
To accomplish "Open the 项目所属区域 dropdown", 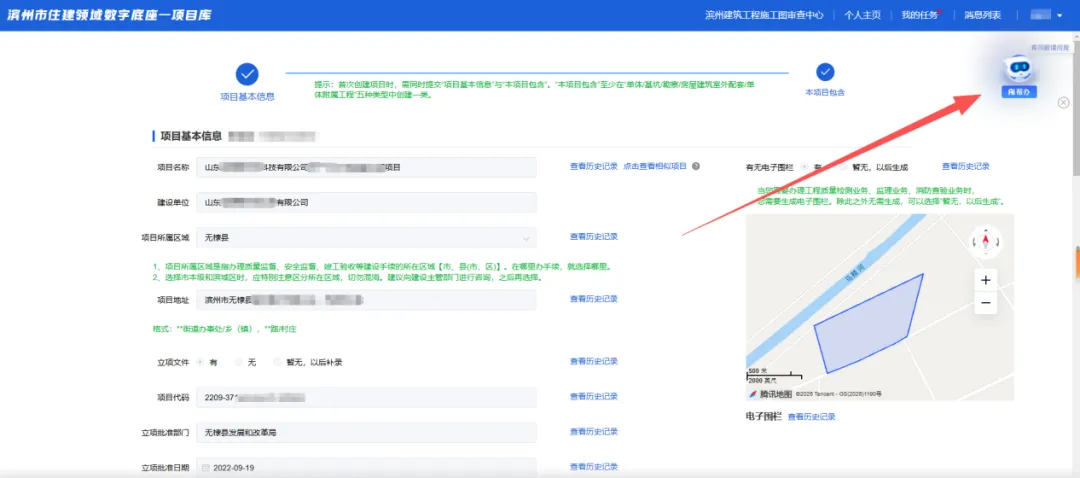I will pos(366,238).
